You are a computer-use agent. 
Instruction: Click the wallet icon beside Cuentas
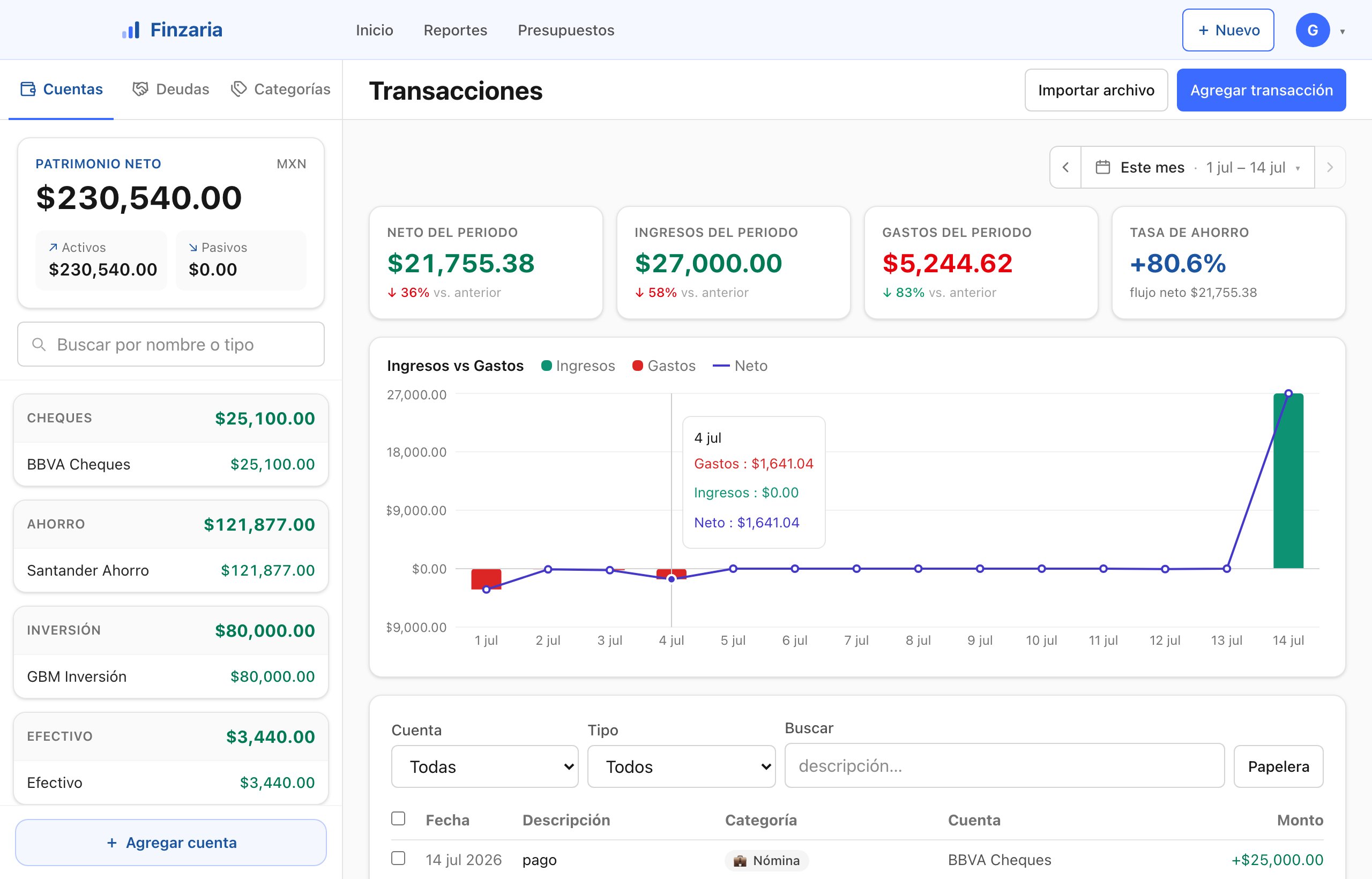coord(28,89)
